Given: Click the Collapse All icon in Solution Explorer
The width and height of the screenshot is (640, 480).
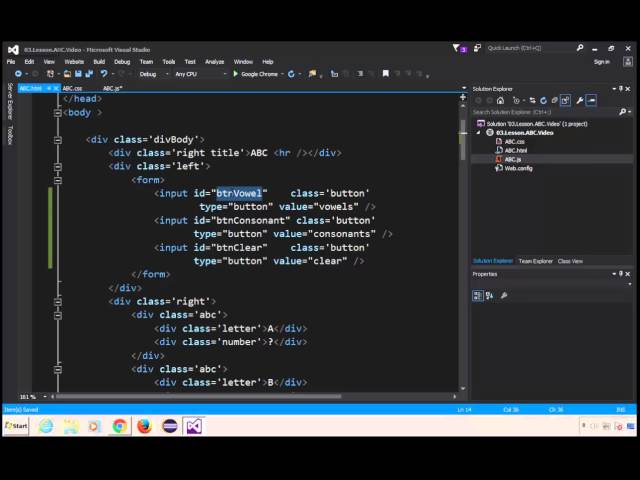Looking at the screenshot, I should (554, 100).
